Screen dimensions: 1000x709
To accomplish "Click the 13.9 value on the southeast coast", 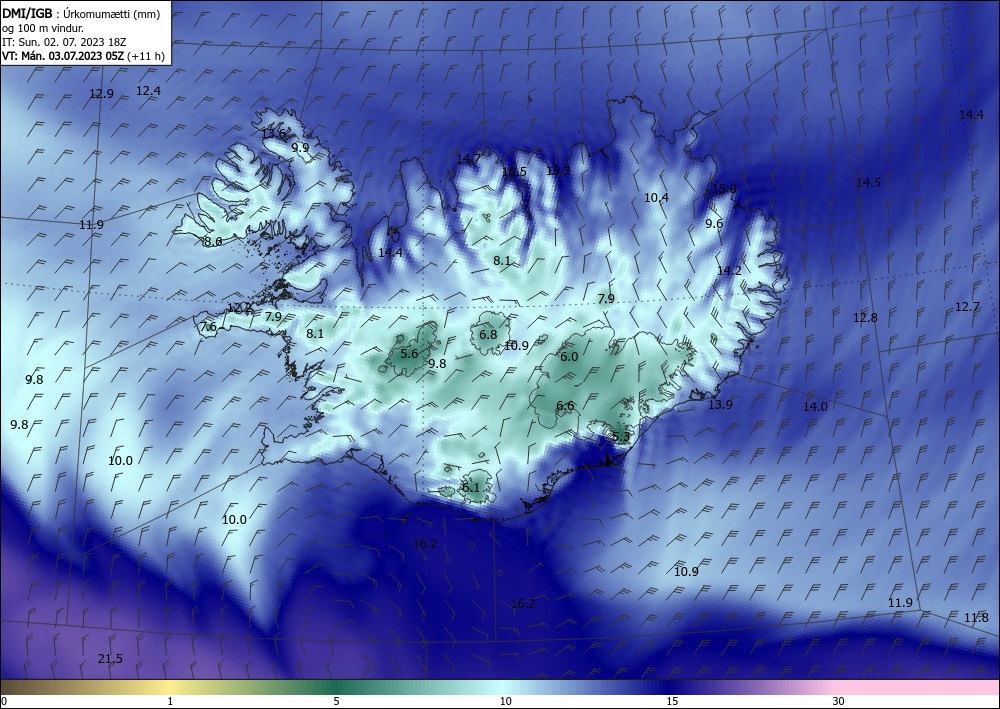I will pyautogui.click(x=721, y=404).
